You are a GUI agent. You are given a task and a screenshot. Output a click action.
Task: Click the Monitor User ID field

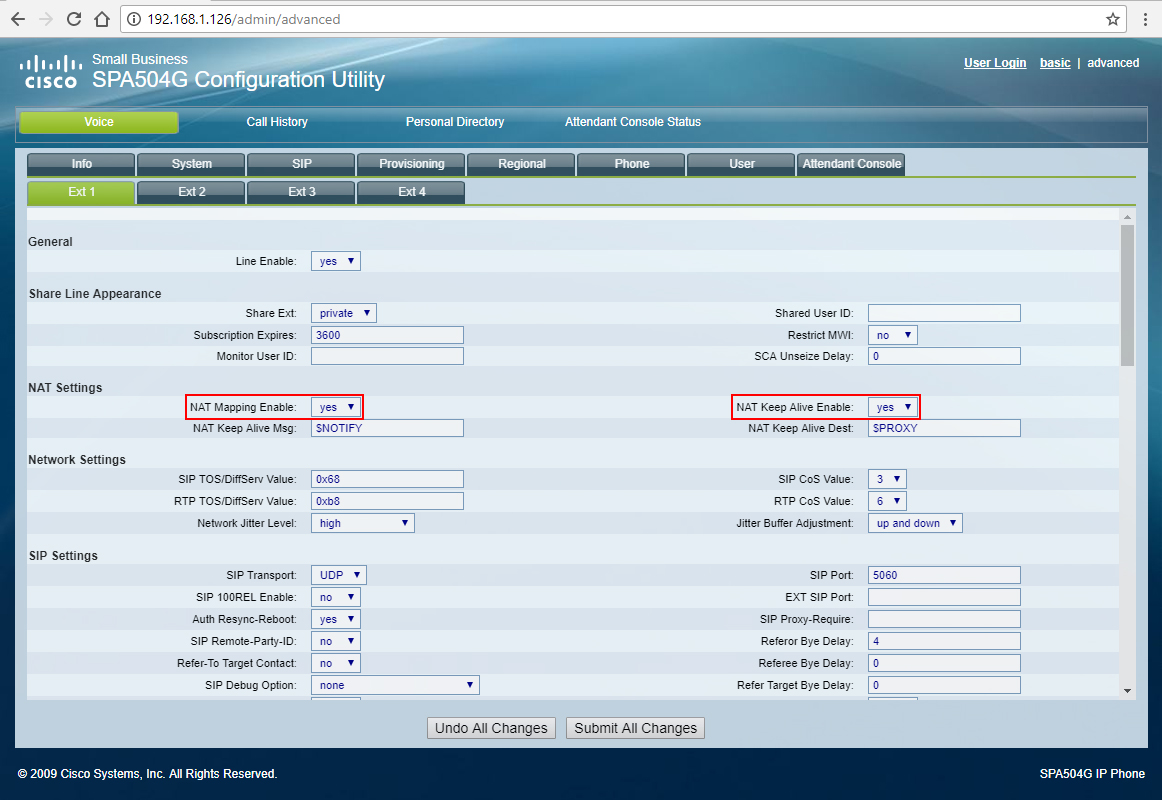click(388, 356)
